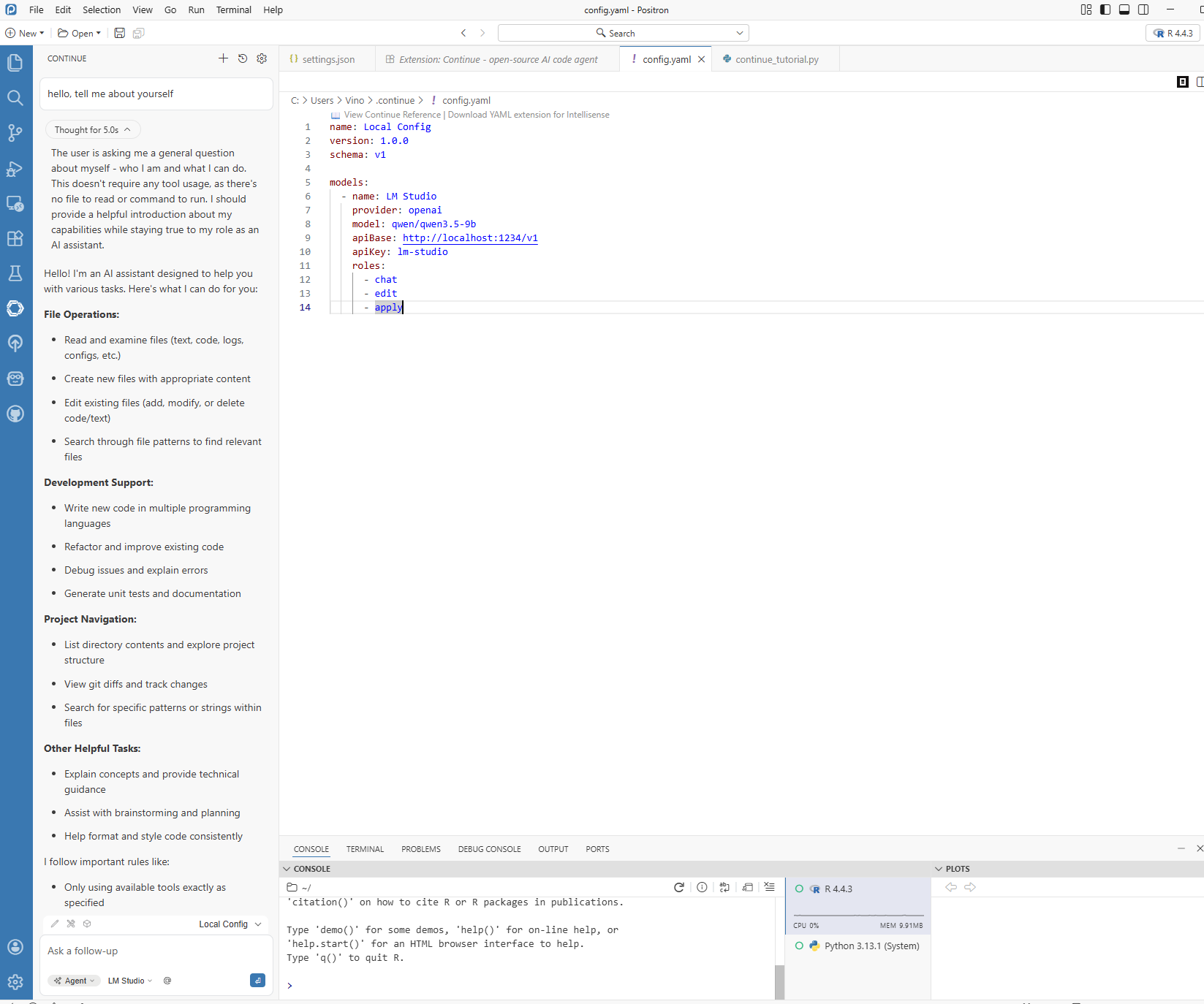Toggle the primary side bar visibility
Viewport: 1204px width, 1004px height.
click(1105, 9)
